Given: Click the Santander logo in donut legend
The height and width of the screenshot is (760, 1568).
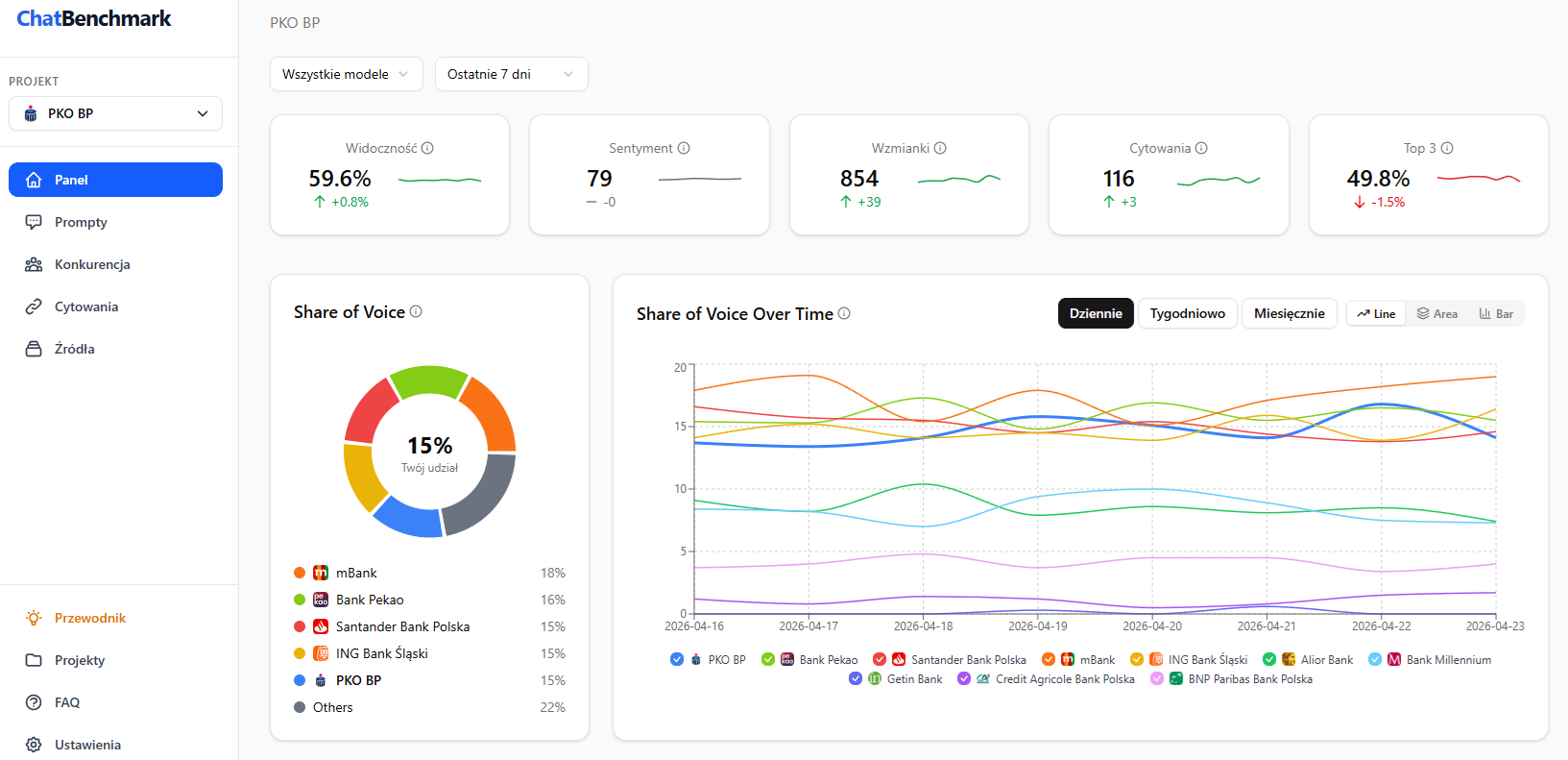Looking at the screenshot, I should coord(321,626).
